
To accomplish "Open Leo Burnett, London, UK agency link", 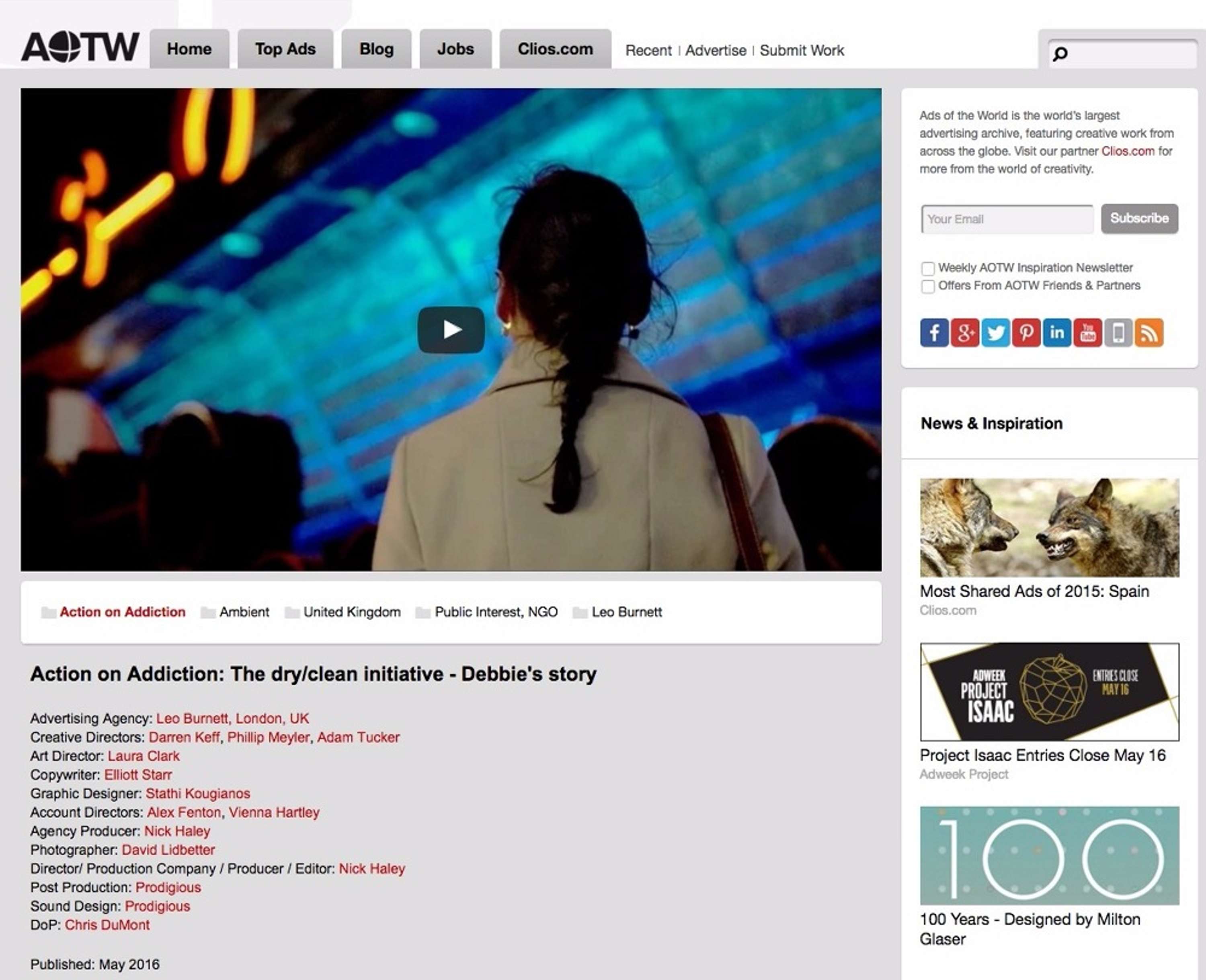I will [x=233, y=719].
